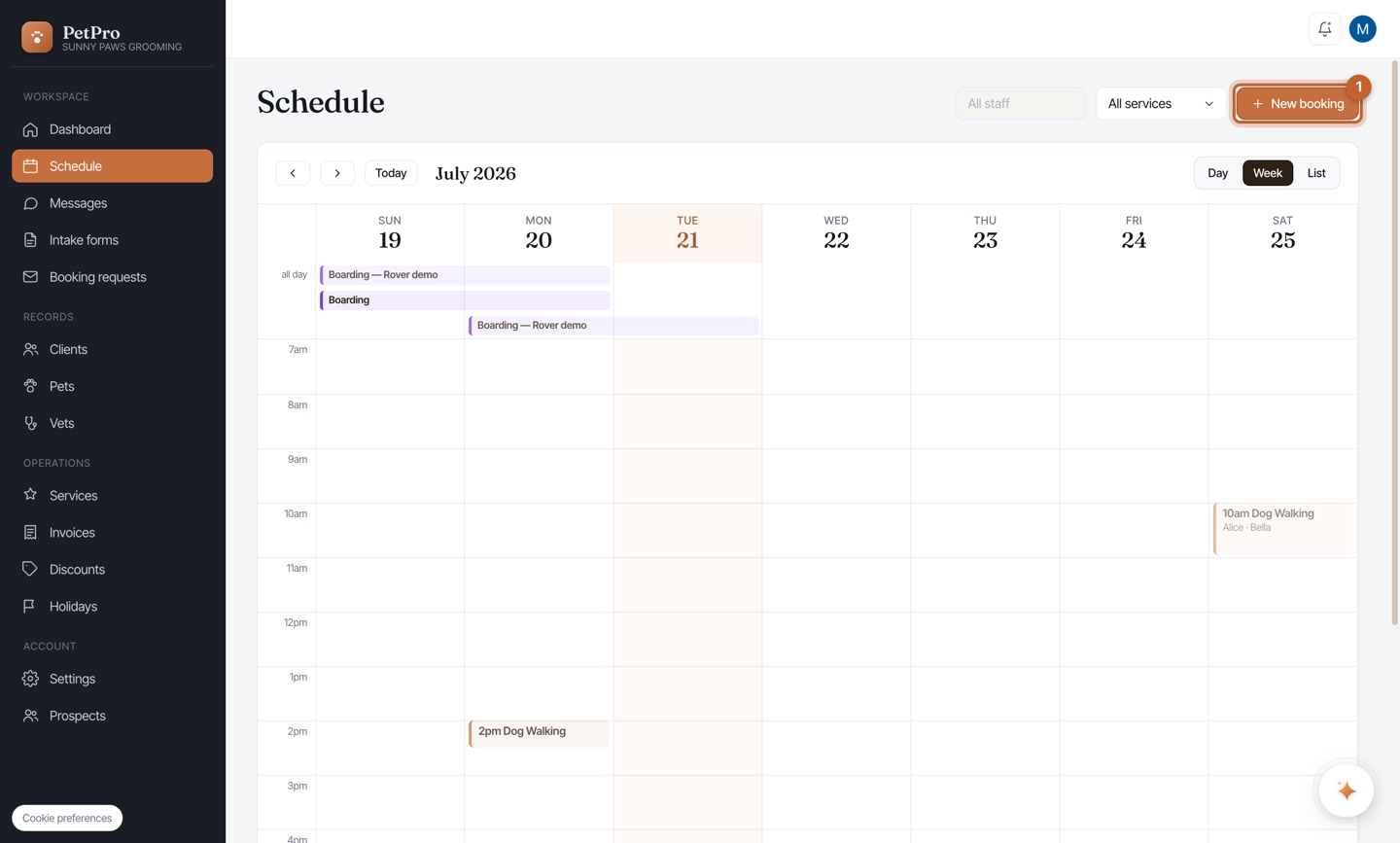
Task: Click the Invoices receipt icon
Action: [30, 532]
